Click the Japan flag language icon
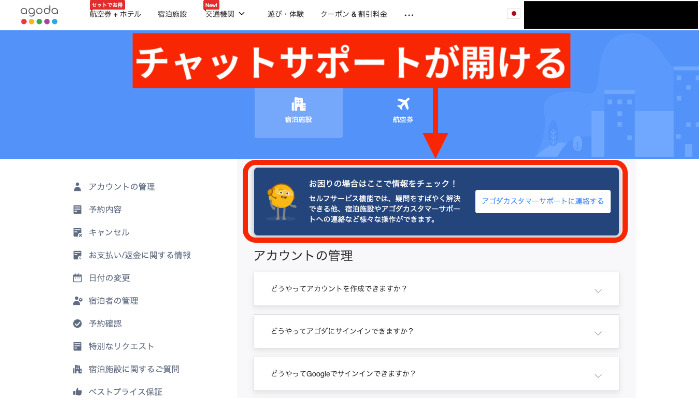The image size is (699, 398). [x=514, y=14]
